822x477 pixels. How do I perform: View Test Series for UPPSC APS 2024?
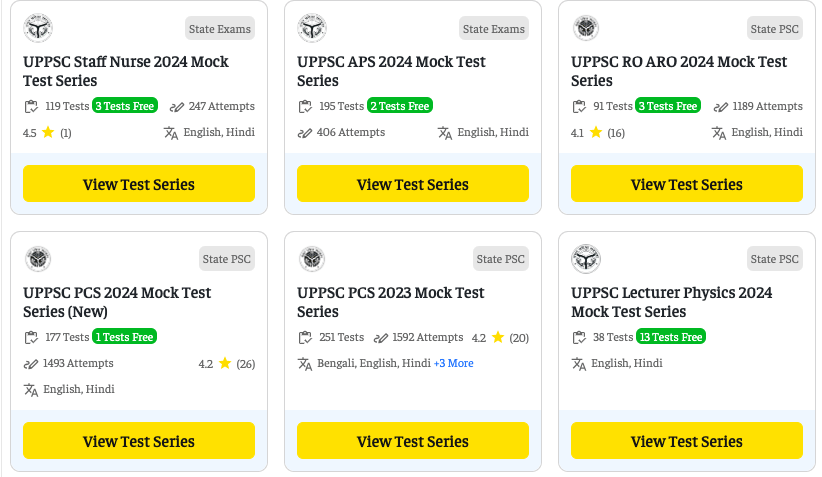413,184
